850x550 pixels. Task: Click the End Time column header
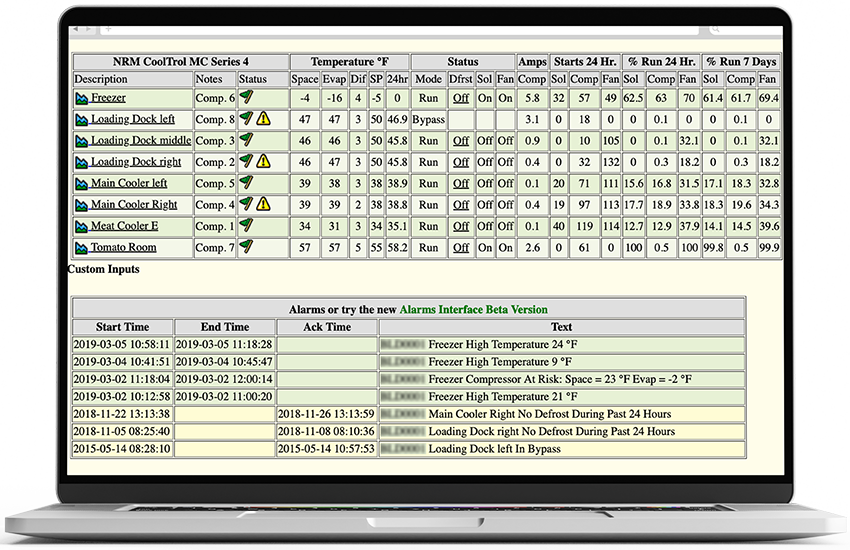(225, 327)
